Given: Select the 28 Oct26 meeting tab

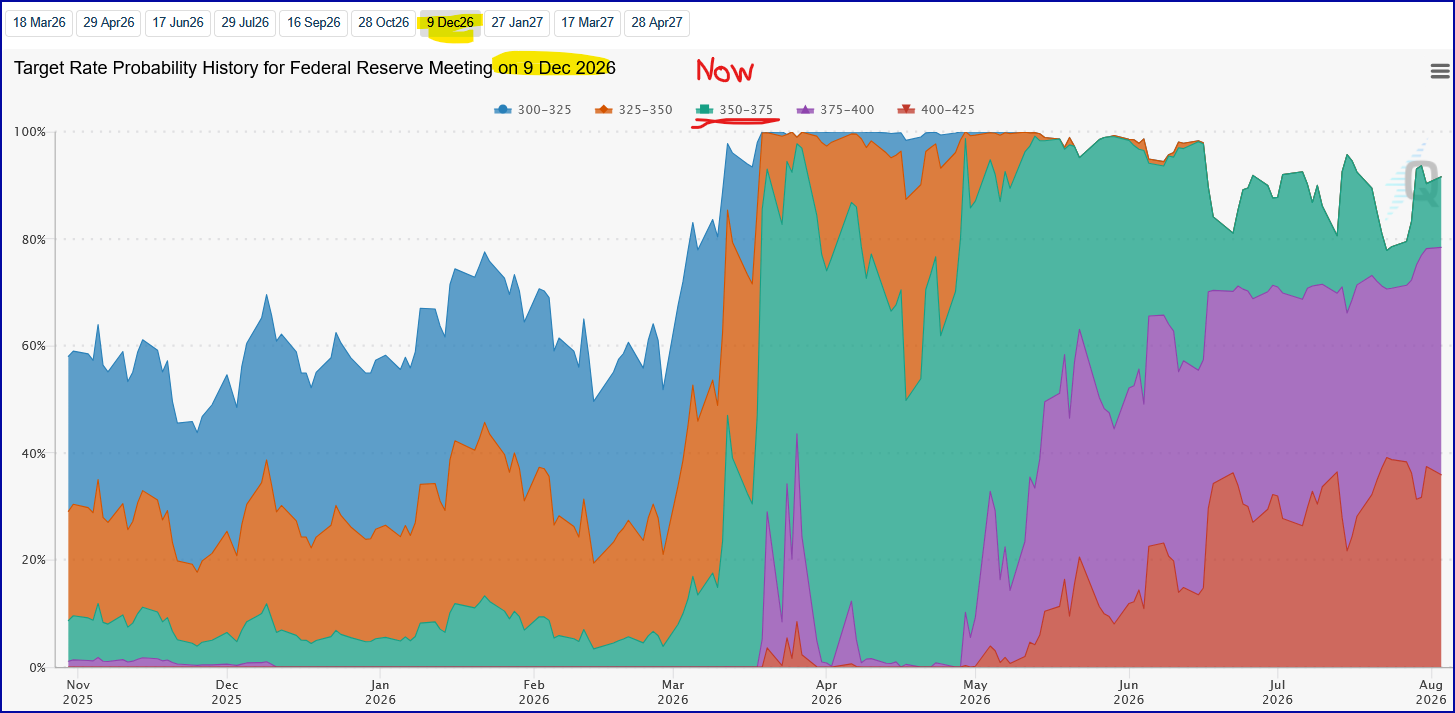Looking at the screenshot, I should click(383, 23).
